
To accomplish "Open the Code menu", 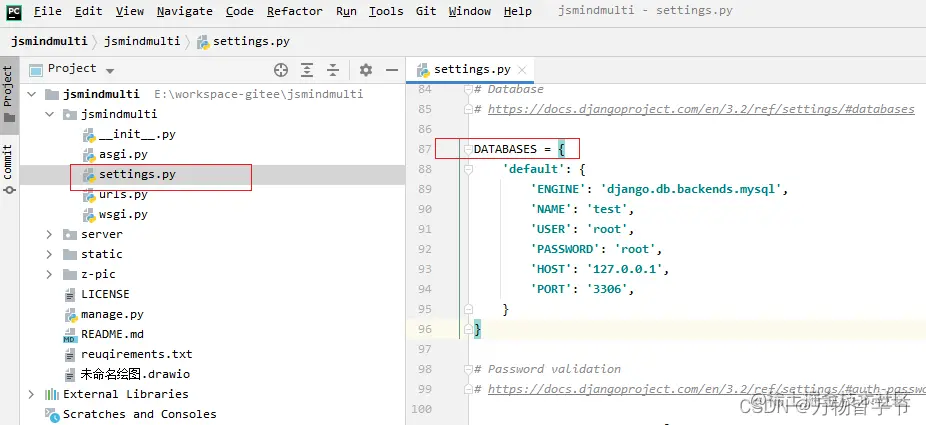I will pyautogui.click(x=240, y=11).
